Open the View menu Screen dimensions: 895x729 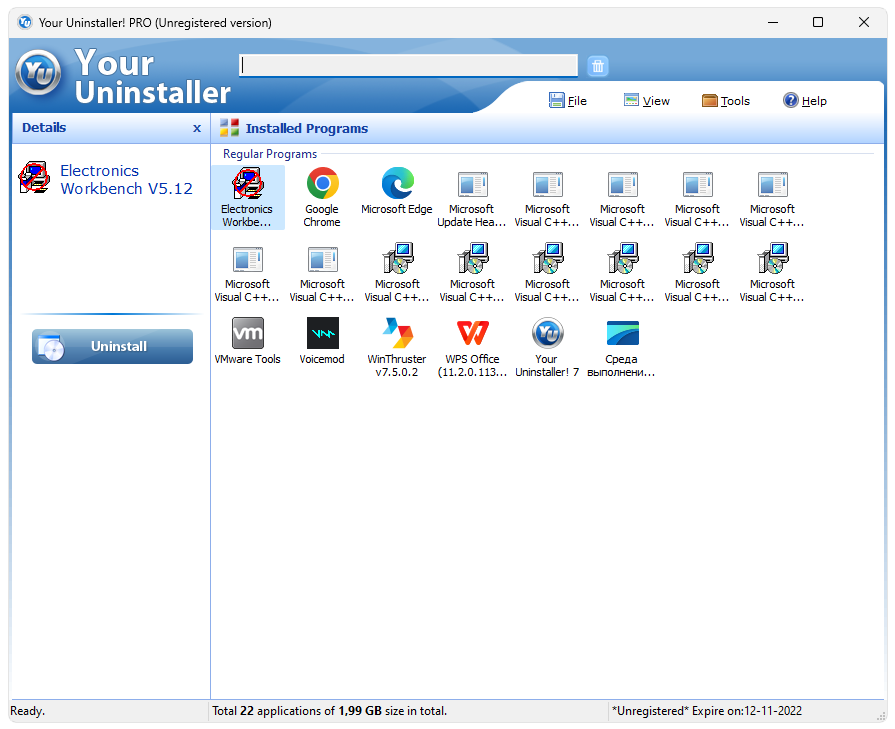pos(647,100)
